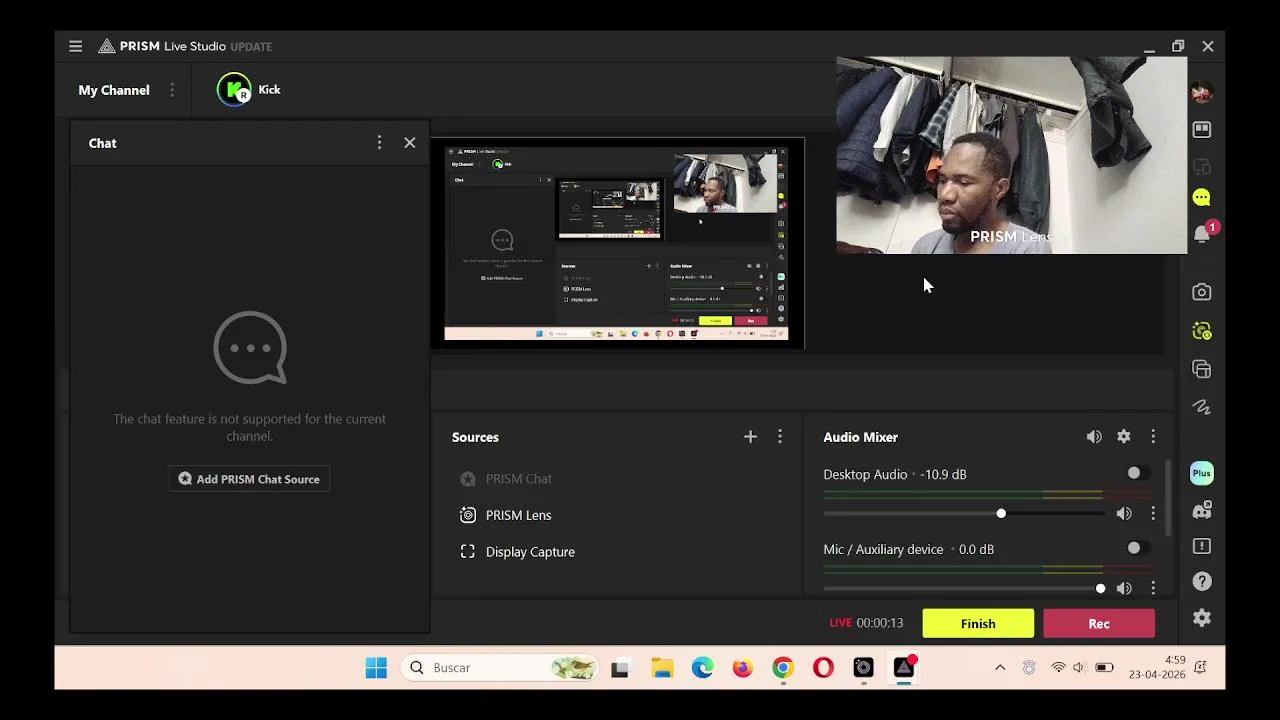Open notifications bell with badge

1203,233
